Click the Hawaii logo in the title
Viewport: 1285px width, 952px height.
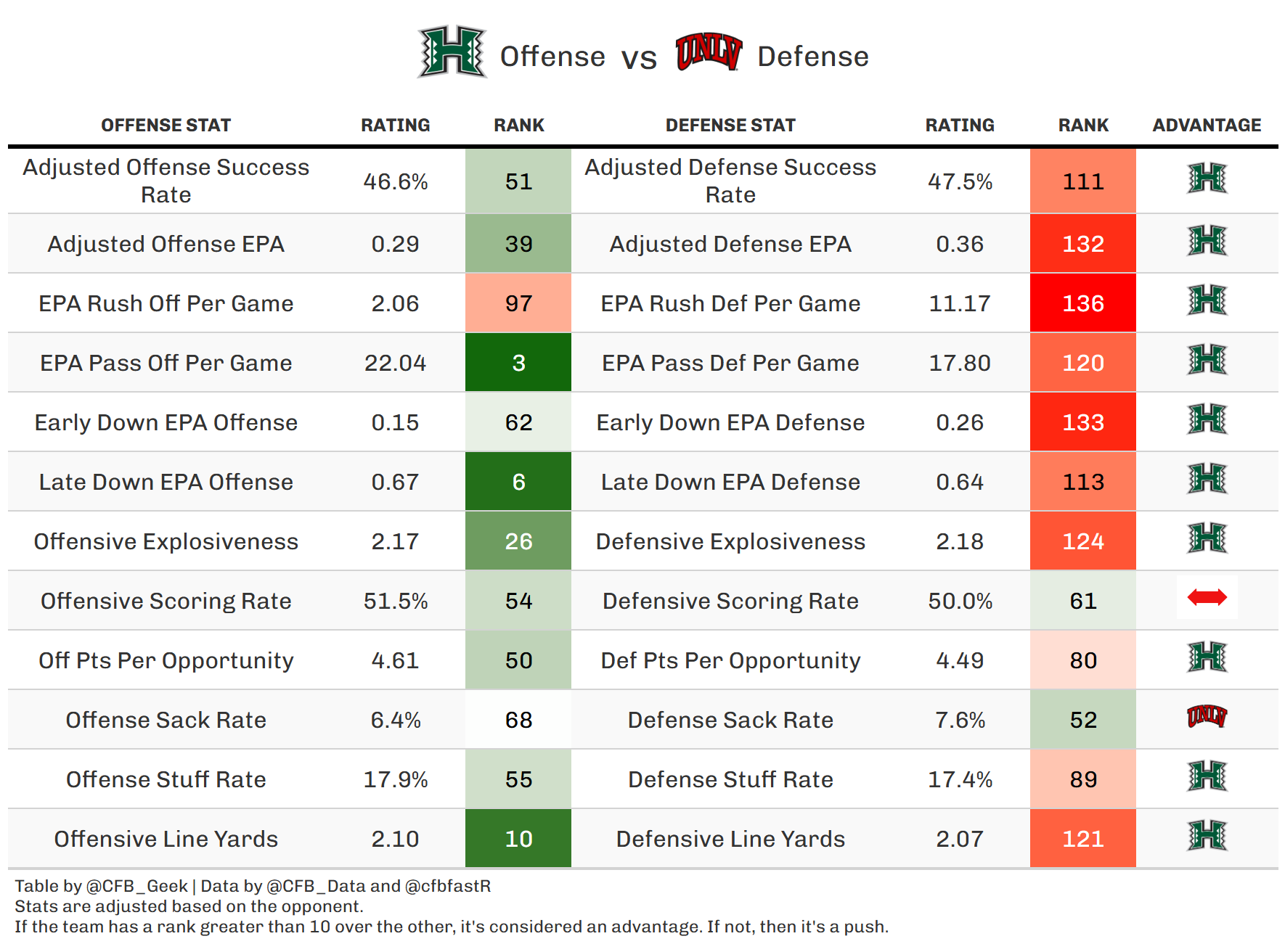tap(452, 52)
